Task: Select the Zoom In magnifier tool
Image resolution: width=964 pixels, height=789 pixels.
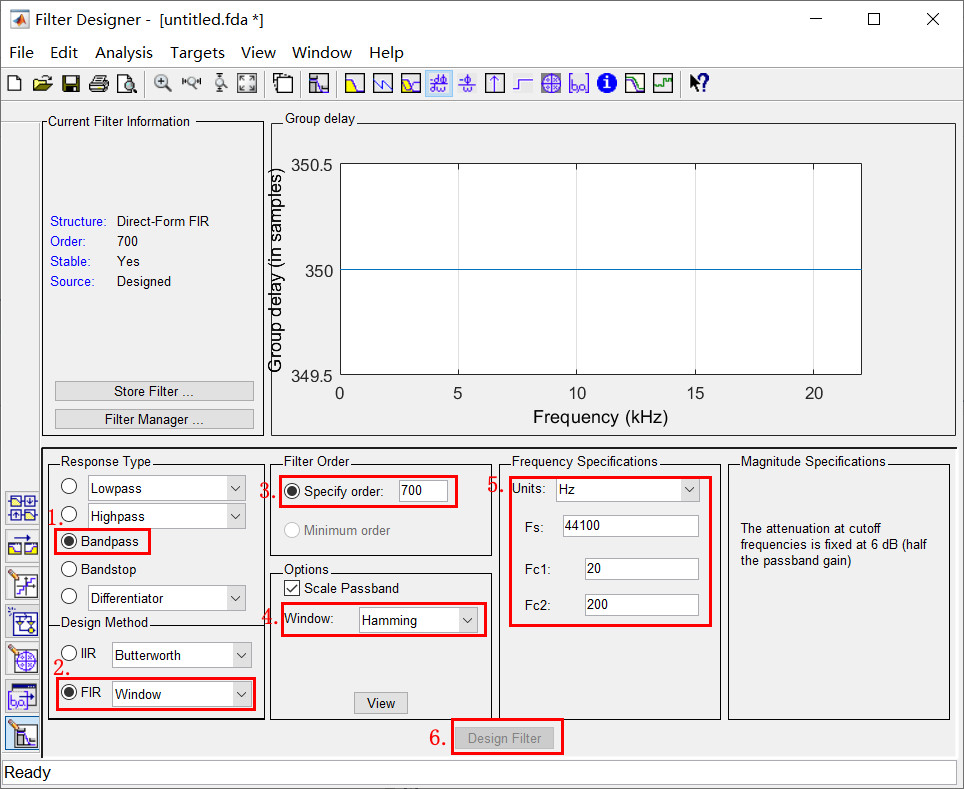Action: 163,83
